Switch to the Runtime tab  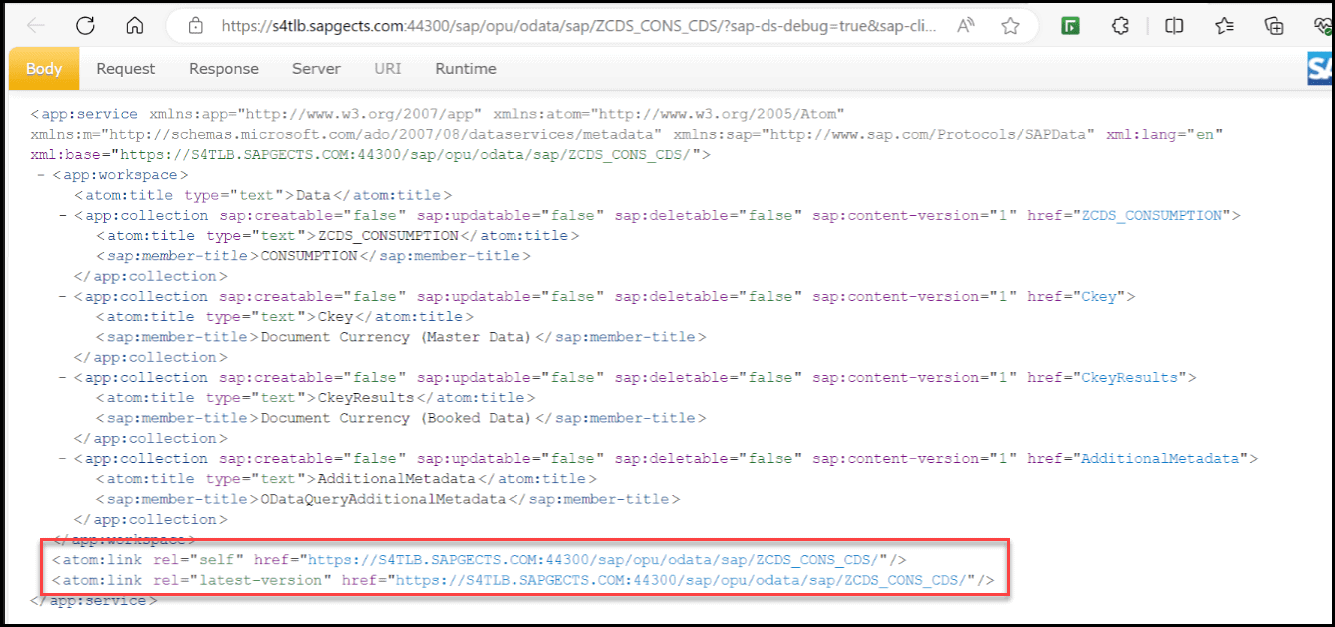[465, 68]
